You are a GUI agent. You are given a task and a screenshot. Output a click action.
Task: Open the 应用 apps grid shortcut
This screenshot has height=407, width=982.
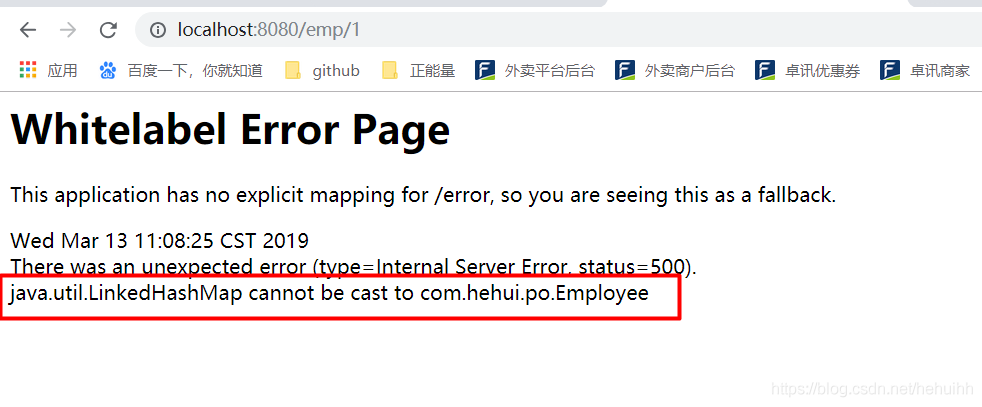(48, 70)
